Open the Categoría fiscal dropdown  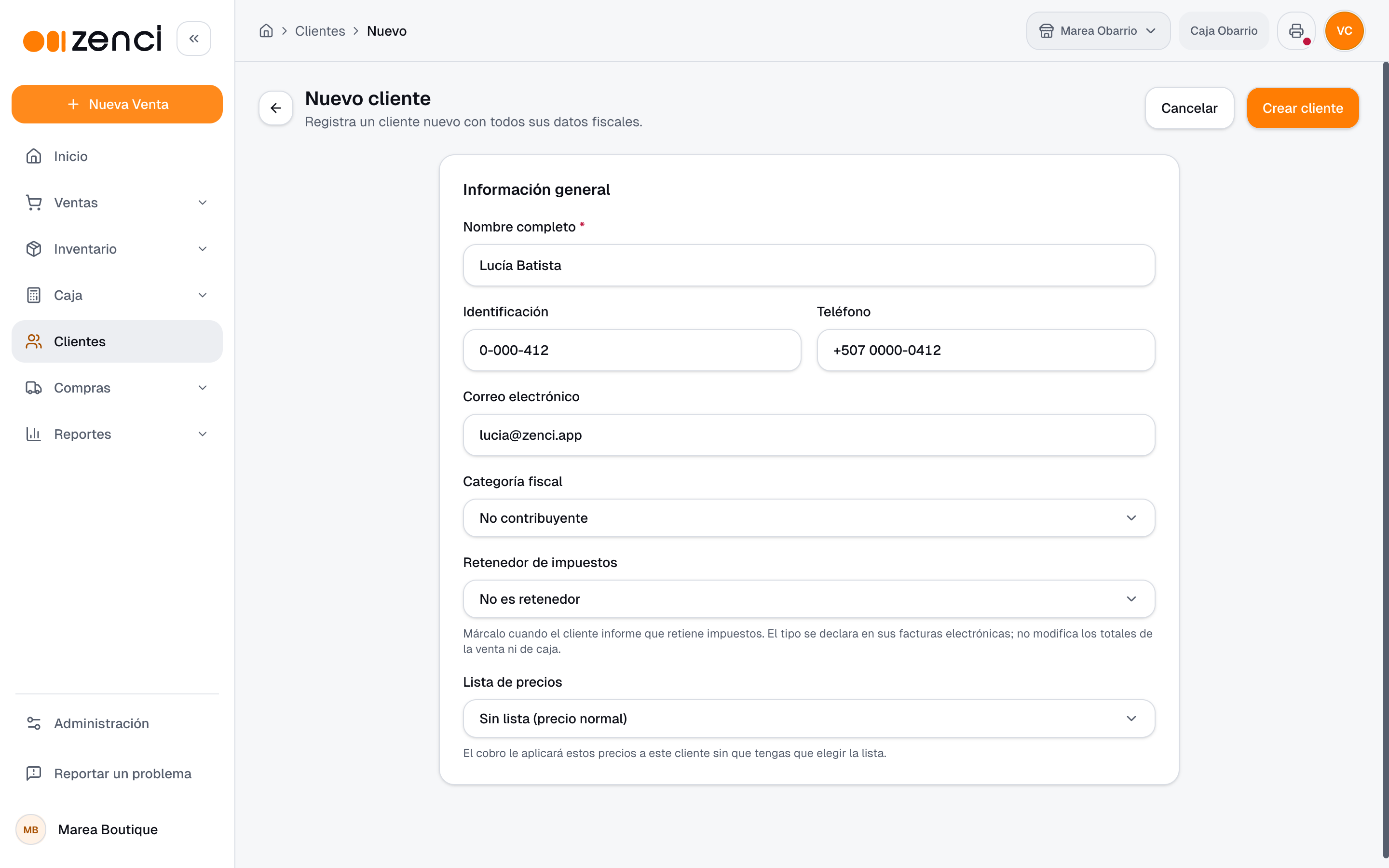pyautogui.click(x=809, y=518)
